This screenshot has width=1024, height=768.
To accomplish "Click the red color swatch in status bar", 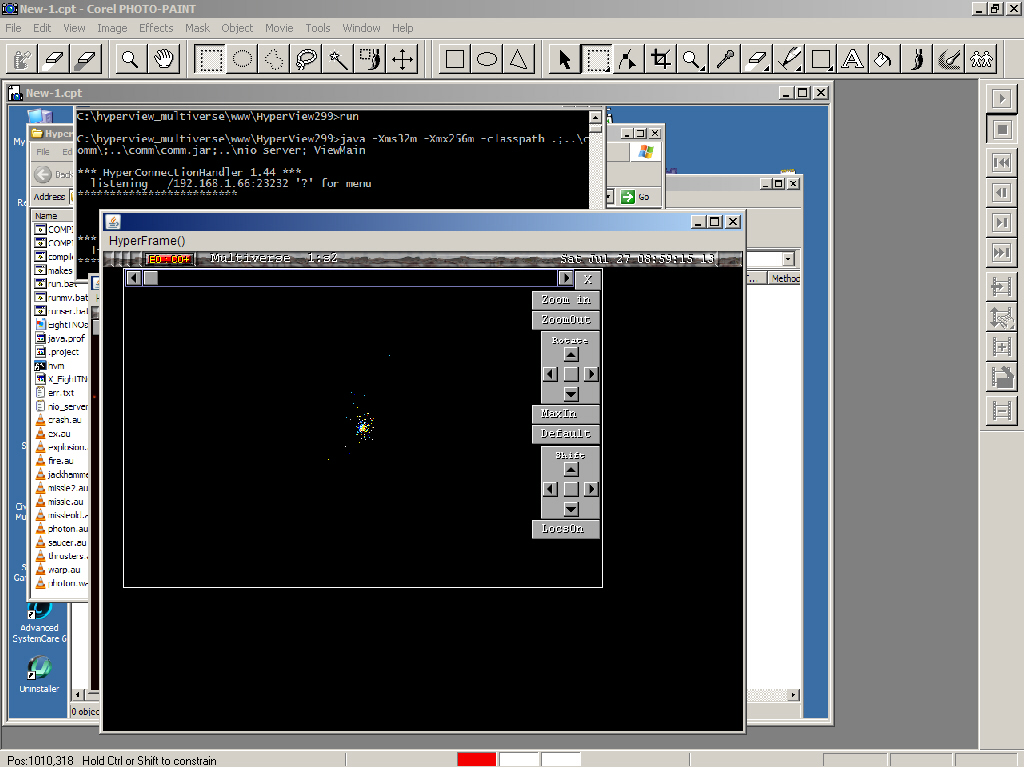I will pos(476,760).
